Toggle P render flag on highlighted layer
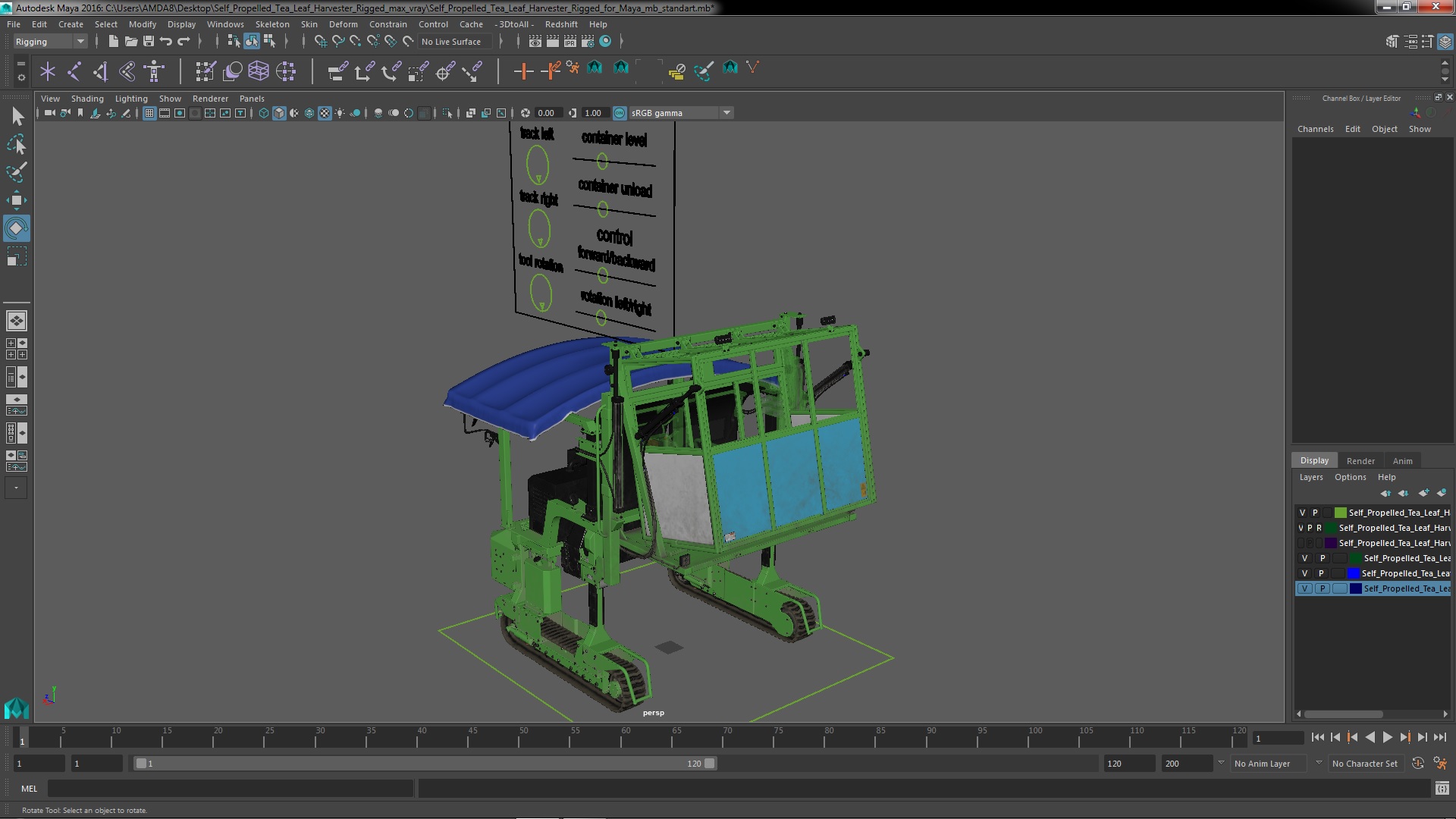The height and width of the screenshot is (819, 1456). click(1322, 588)
